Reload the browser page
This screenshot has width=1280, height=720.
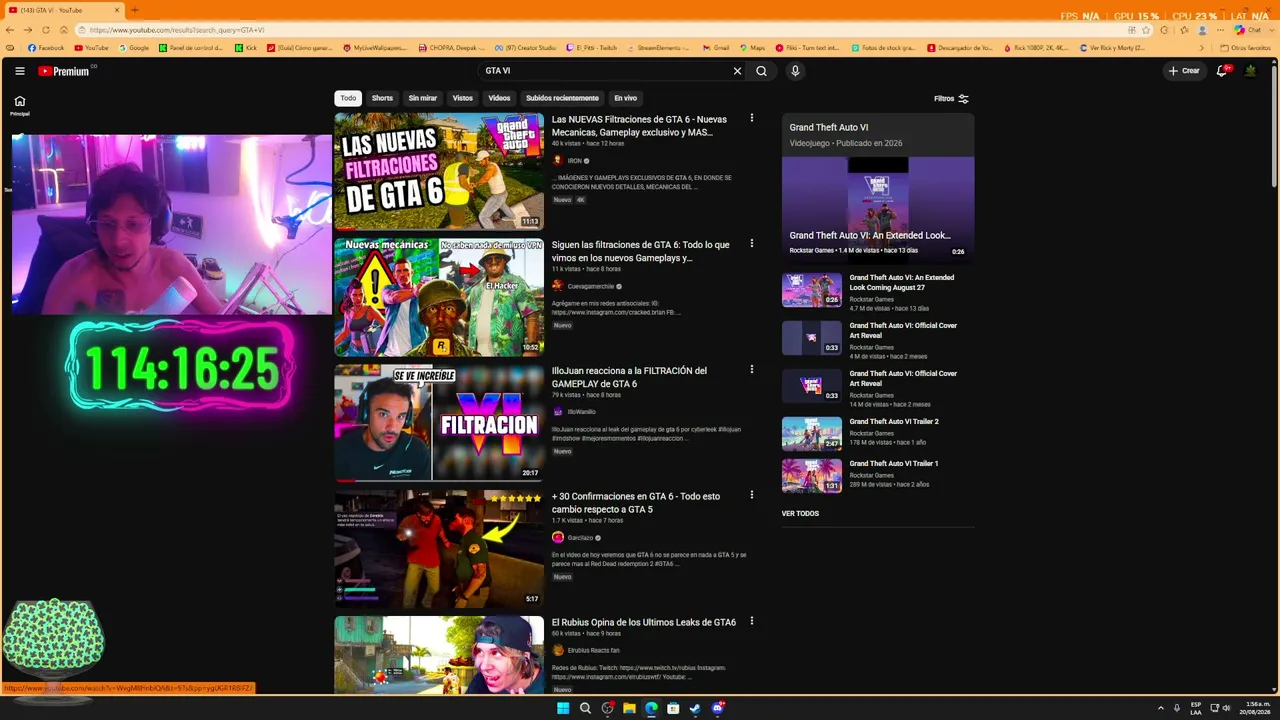[x=45, y=30]
